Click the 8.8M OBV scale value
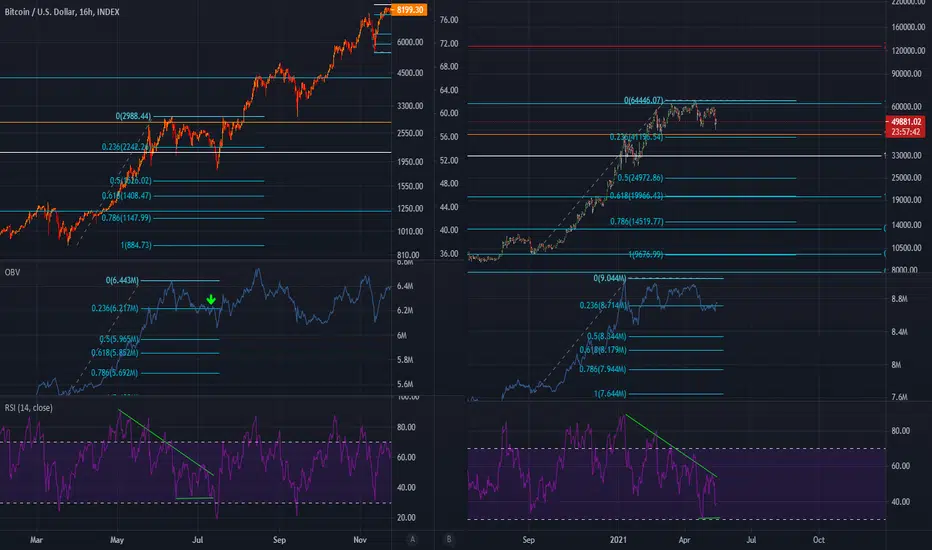The width and height of the screenshot is (932, 550). tap(899, 299)
